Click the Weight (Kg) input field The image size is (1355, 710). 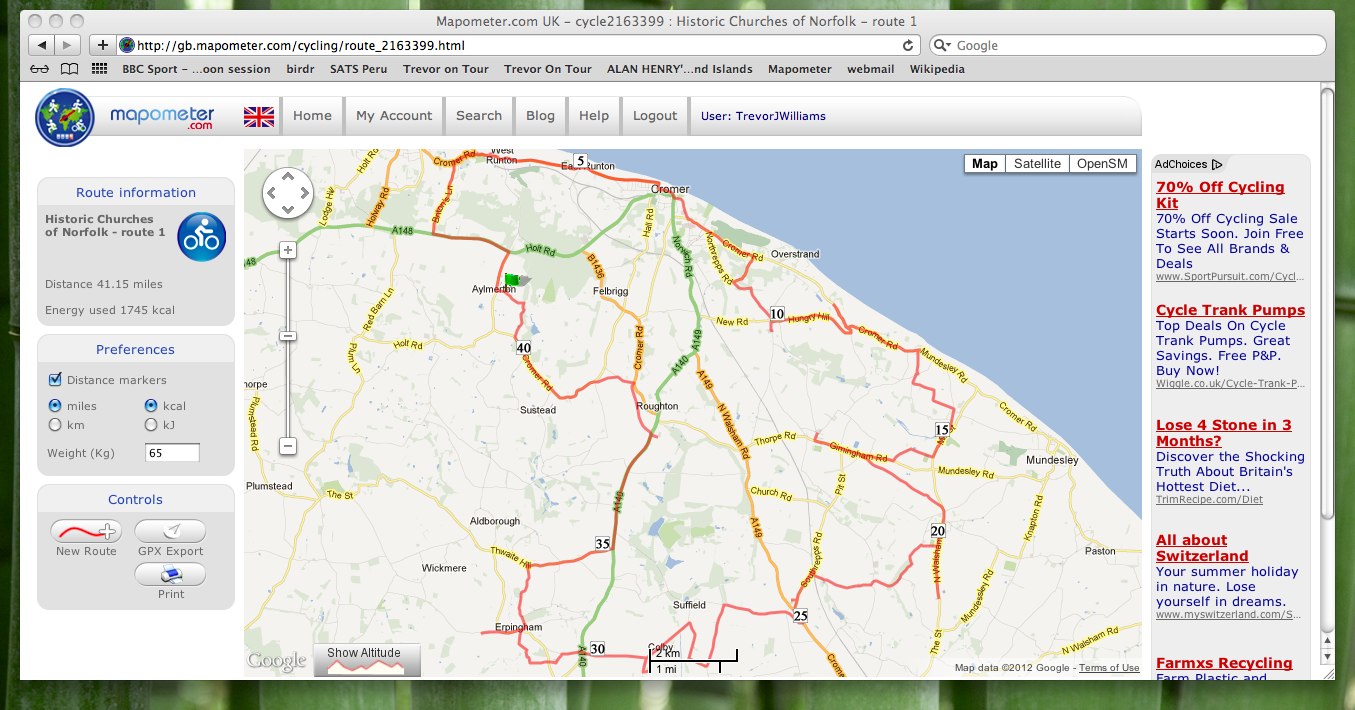[x=172, y=453]
